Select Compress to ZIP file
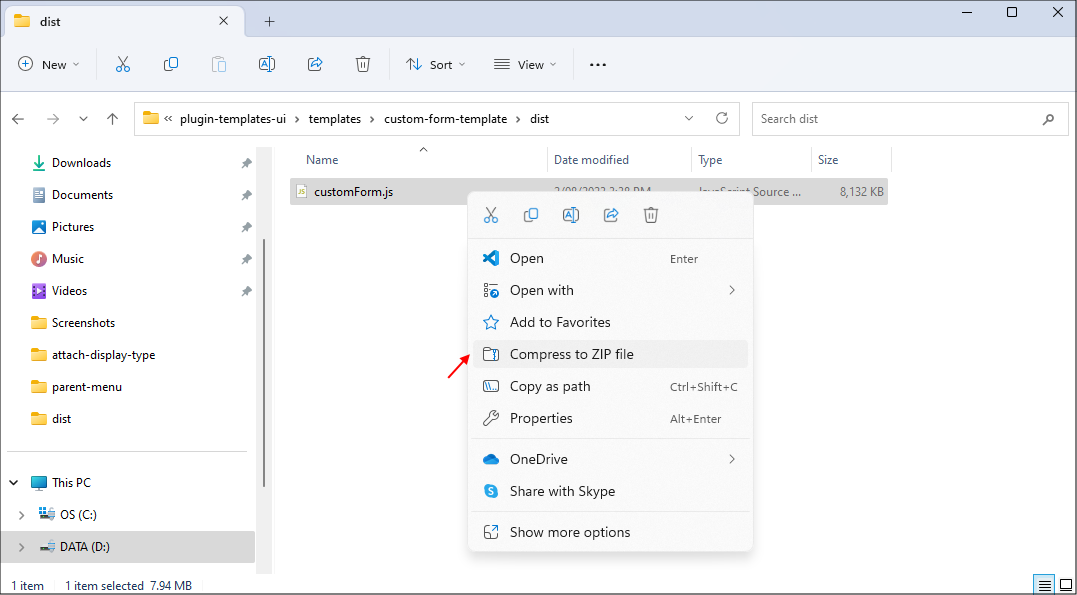Screen dimensions: 1077x595 [x=571, y=354]
